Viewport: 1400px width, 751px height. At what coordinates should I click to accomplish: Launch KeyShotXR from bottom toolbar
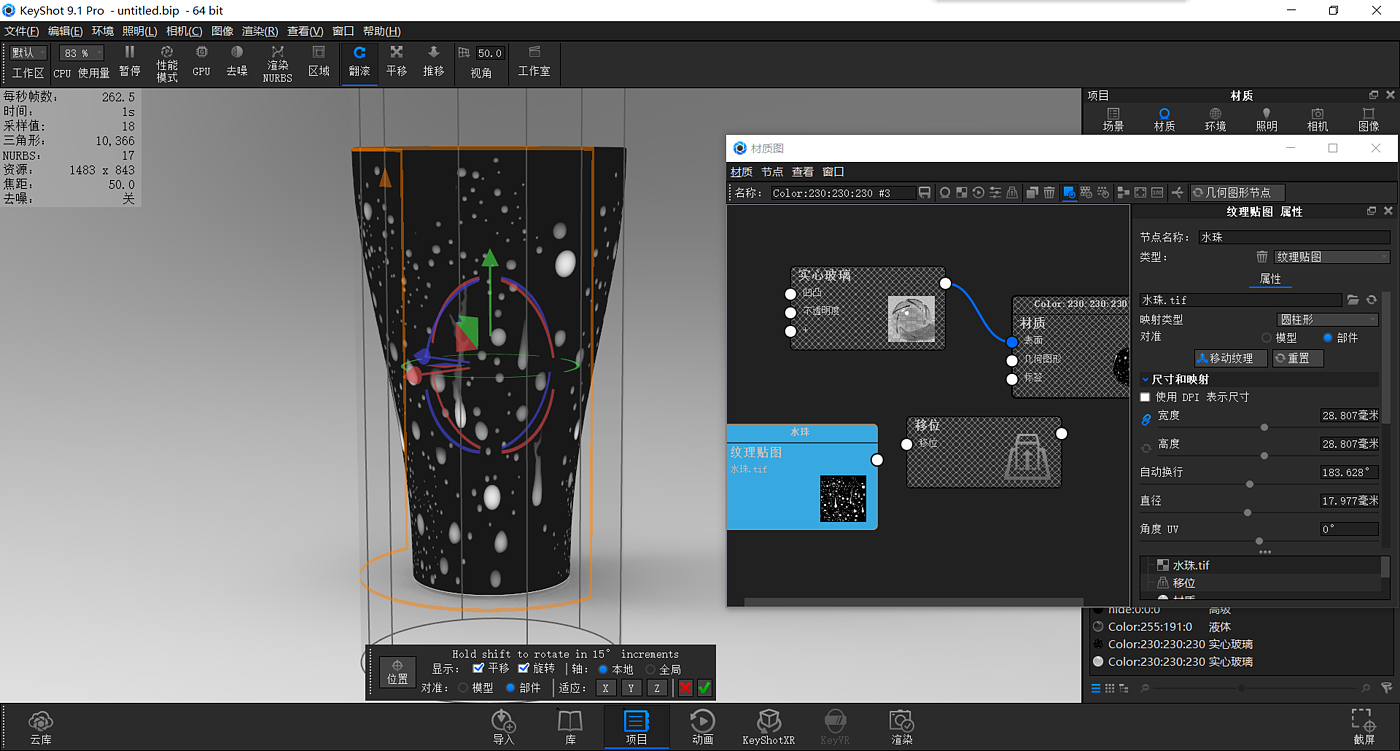(x=768, y=726)
